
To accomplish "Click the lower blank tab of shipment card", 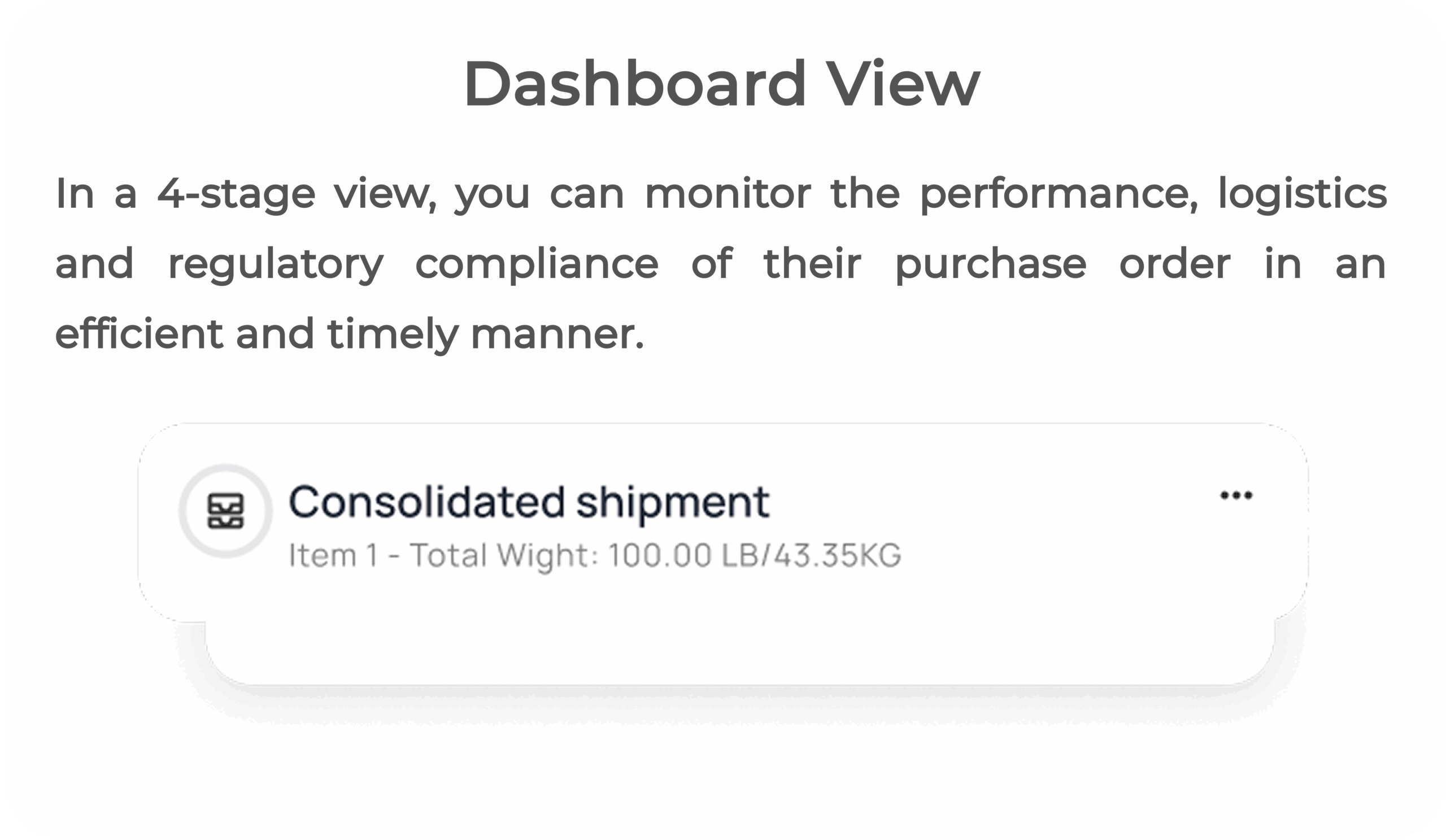I will click(739, 653).
